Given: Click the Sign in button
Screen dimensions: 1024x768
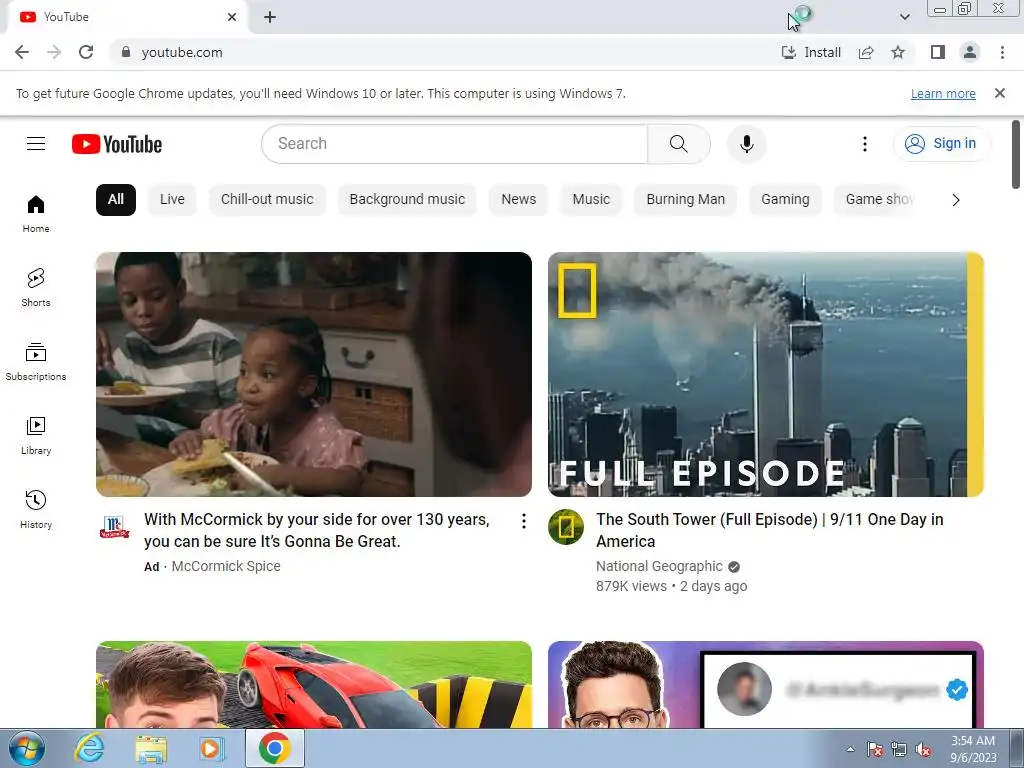Looking at the screenshot, I should 941,144.
